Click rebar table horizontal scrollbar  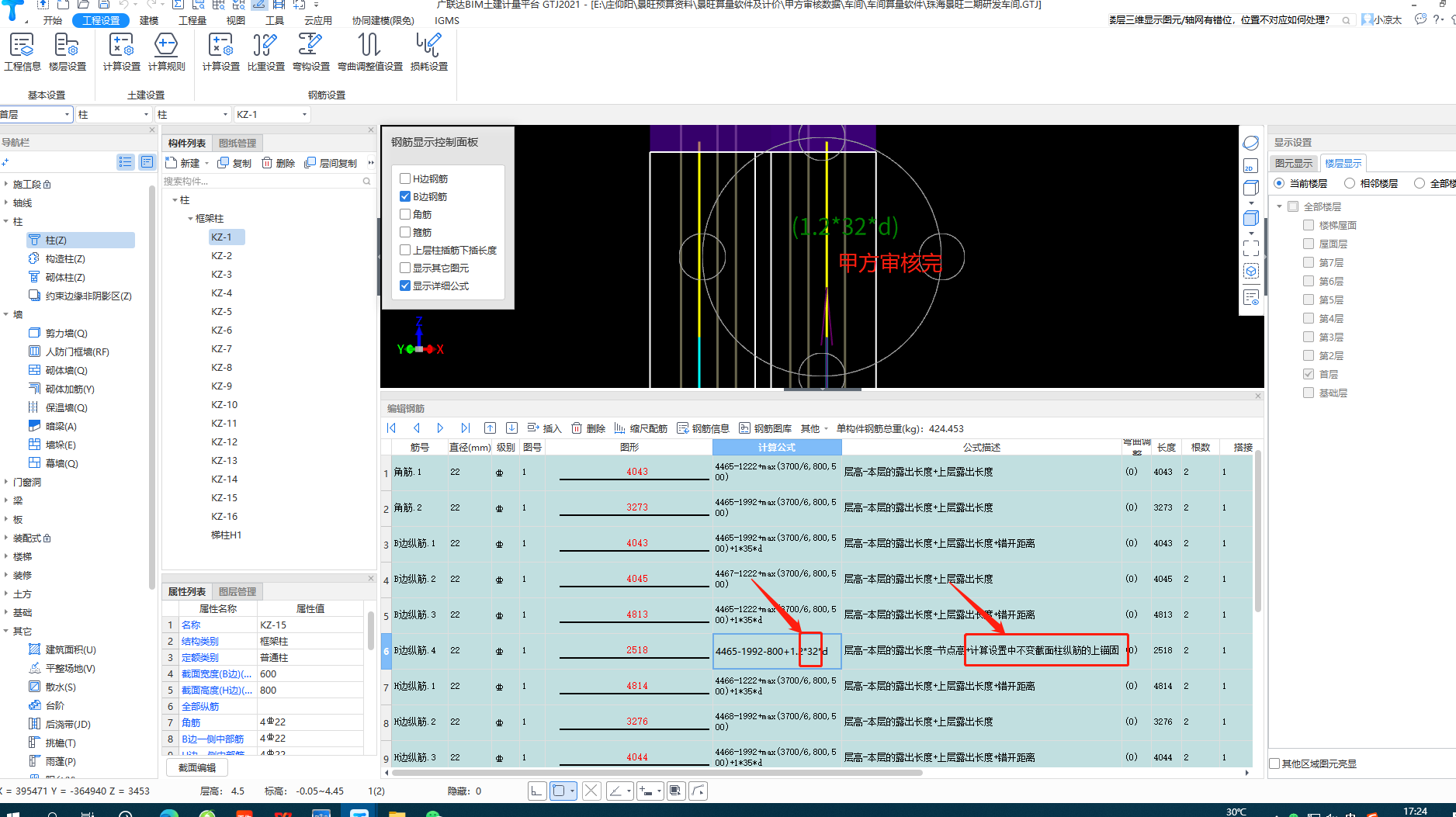657,773
